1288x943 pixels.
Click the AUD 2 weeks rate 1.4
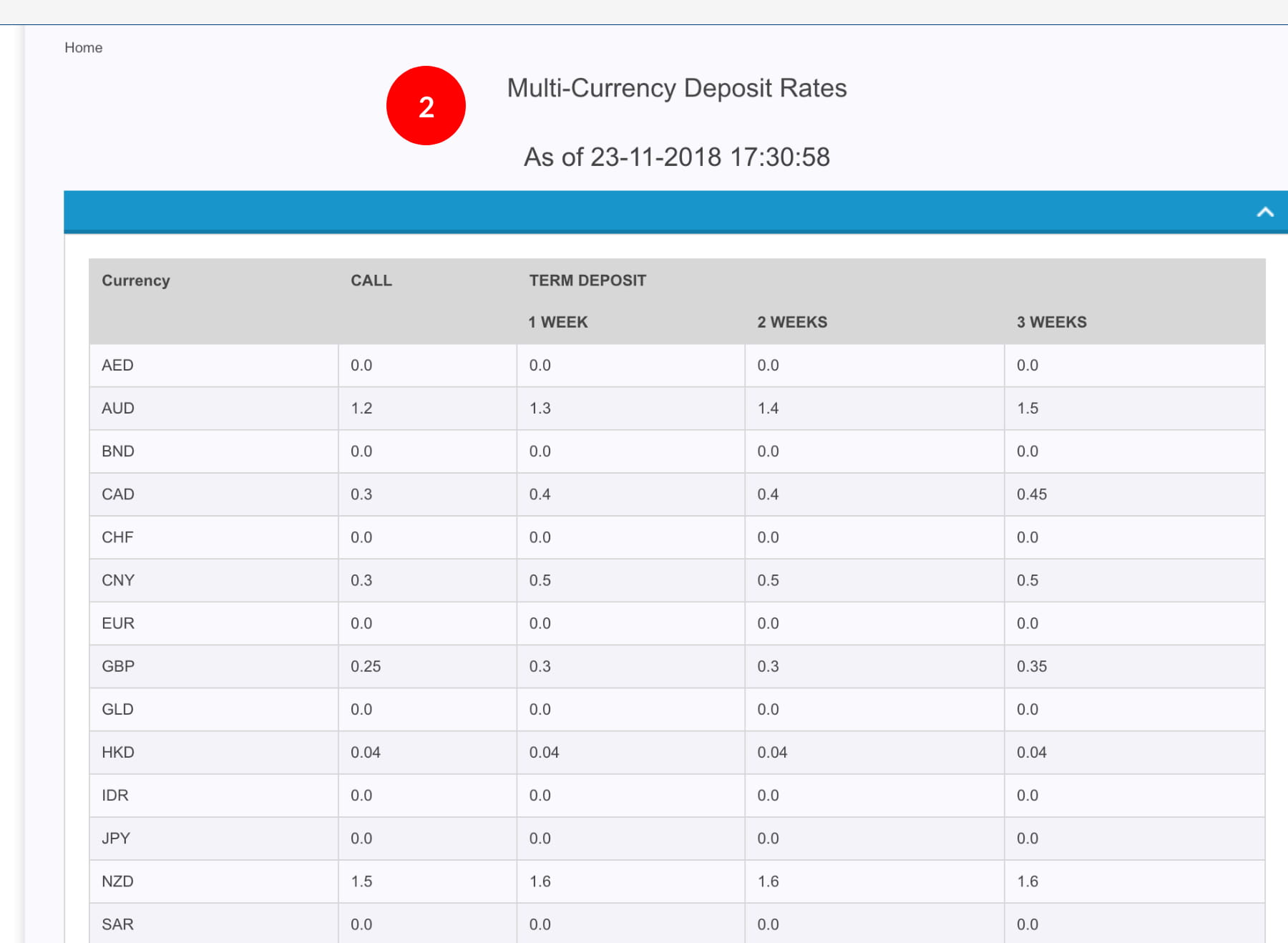coord(768,409)
